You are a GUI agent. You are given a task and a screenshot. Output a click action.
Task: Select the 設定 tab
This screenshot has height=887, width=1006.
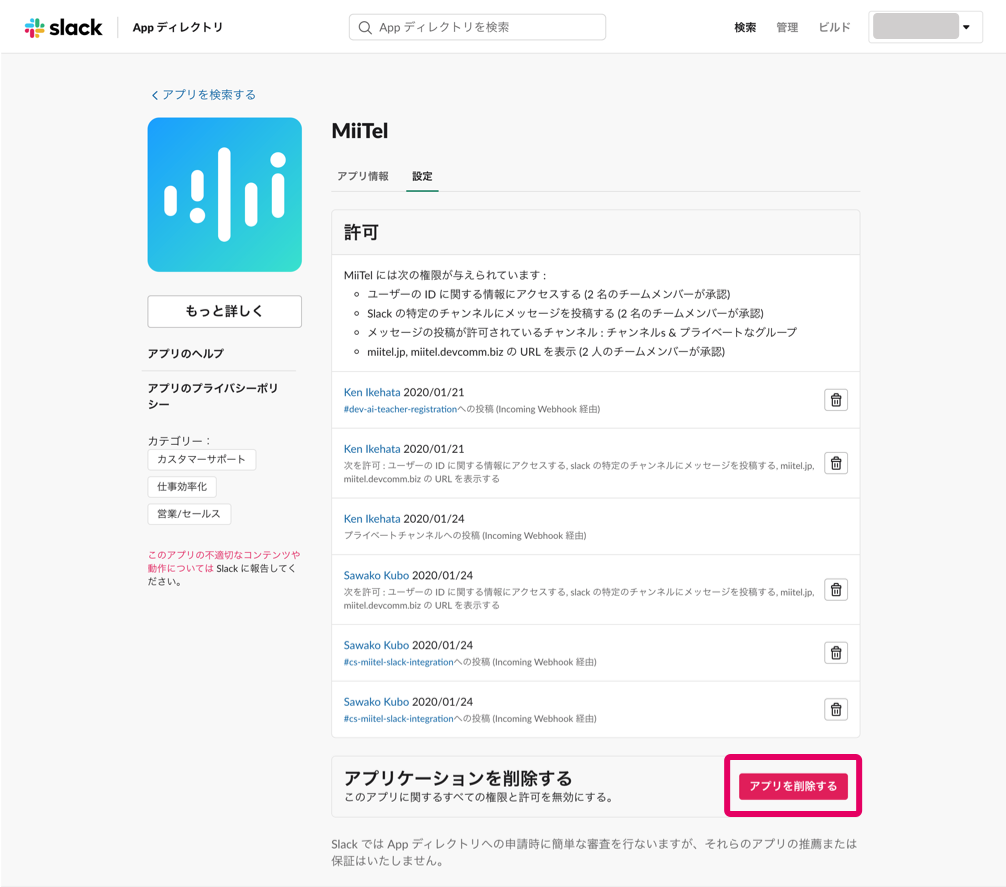point(422,176)
